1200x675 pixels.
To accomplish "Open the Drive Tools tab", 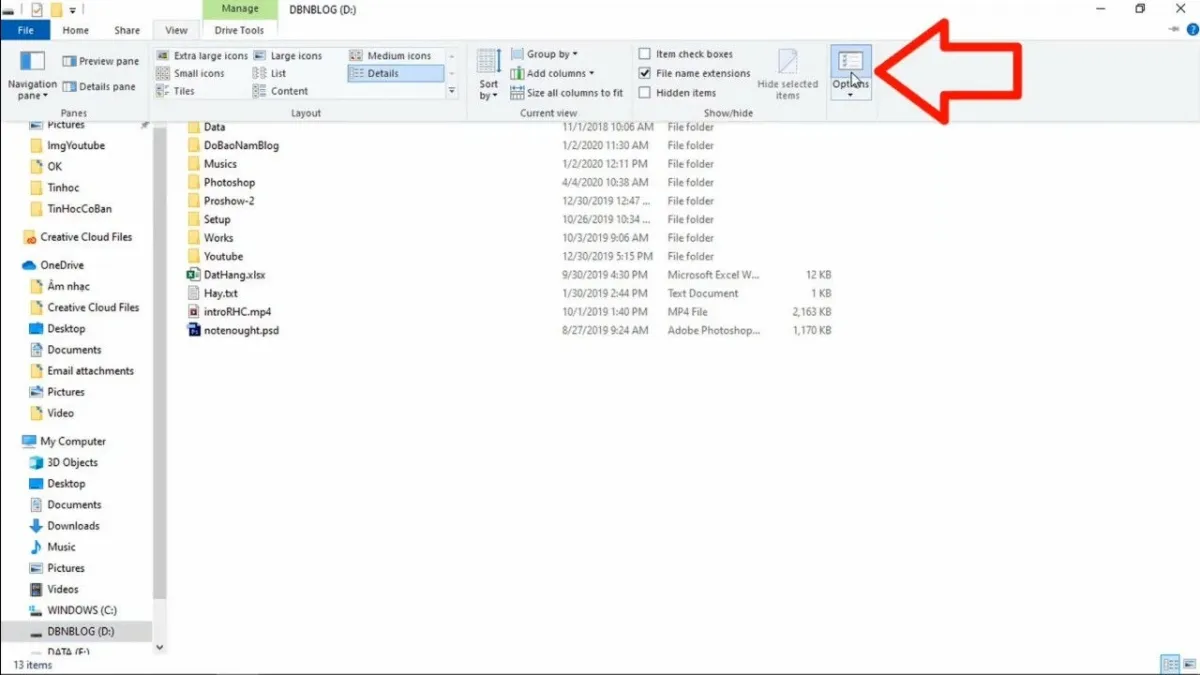I will (x=239, y=30).
